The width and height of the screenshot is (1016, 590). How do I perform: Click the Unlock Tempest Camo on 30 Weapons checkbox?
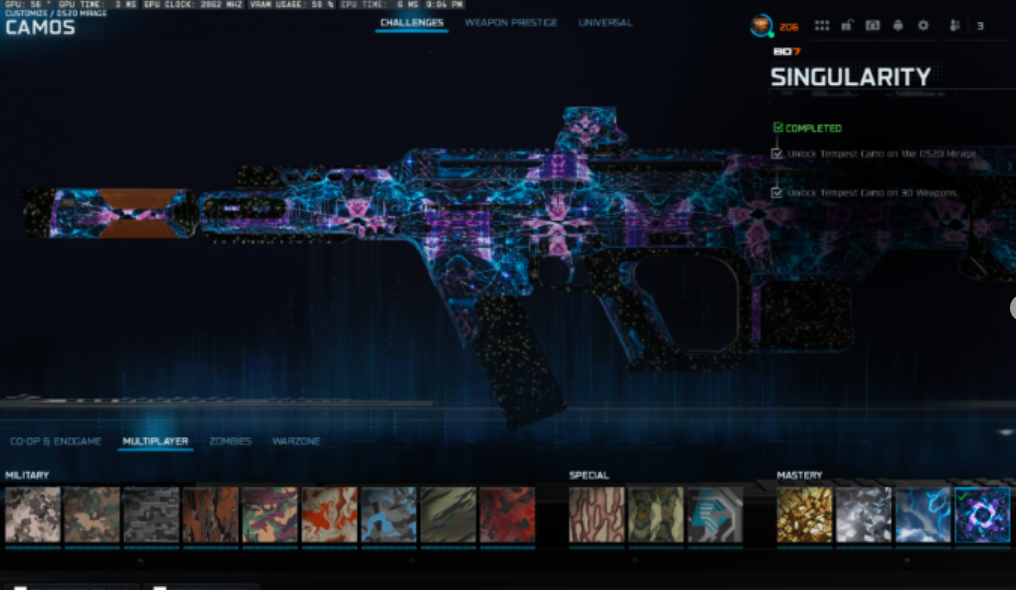(777, 192)
